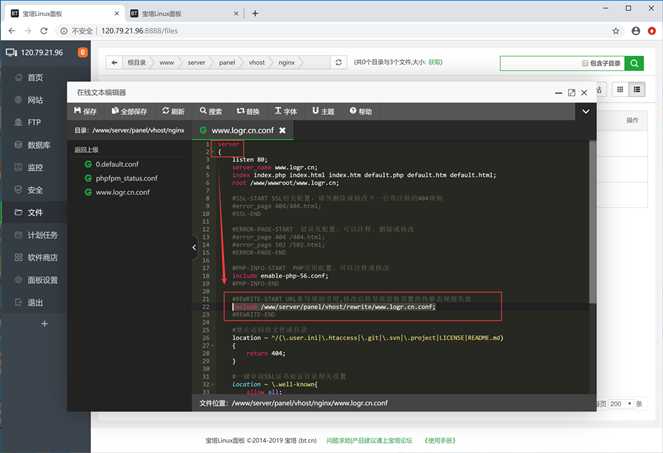
Task: Open 网站 websites in panel sidebar
Action: (x=35, y=100)
